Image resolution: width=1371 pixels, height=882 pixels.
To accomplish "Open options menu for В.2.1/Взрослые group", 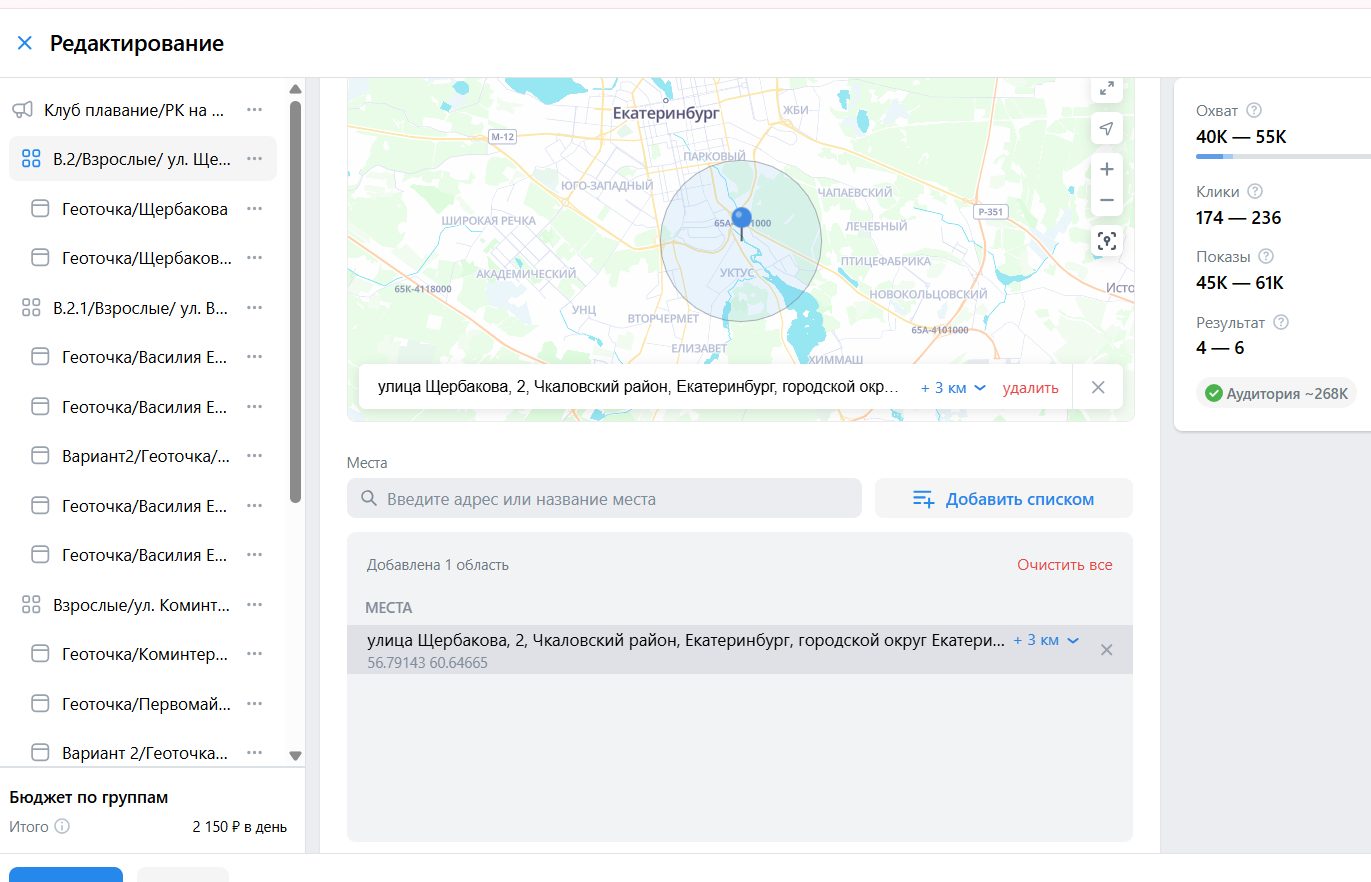I will pyautogui.click(x=254, y=307).
